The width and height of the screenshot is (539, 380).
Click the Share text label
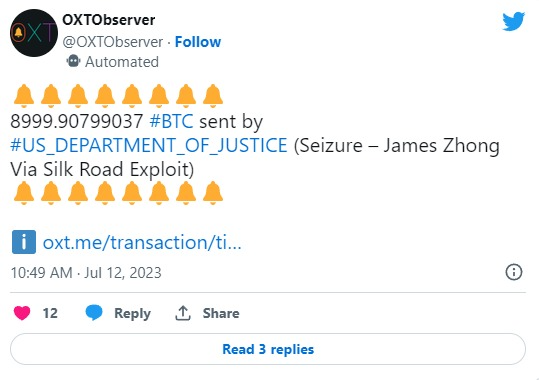(x=221, y=313)
